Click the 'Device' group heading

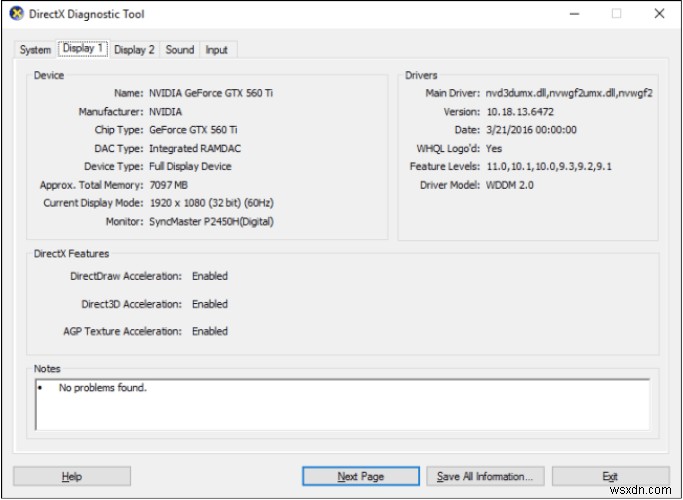[x=49, y=75]
